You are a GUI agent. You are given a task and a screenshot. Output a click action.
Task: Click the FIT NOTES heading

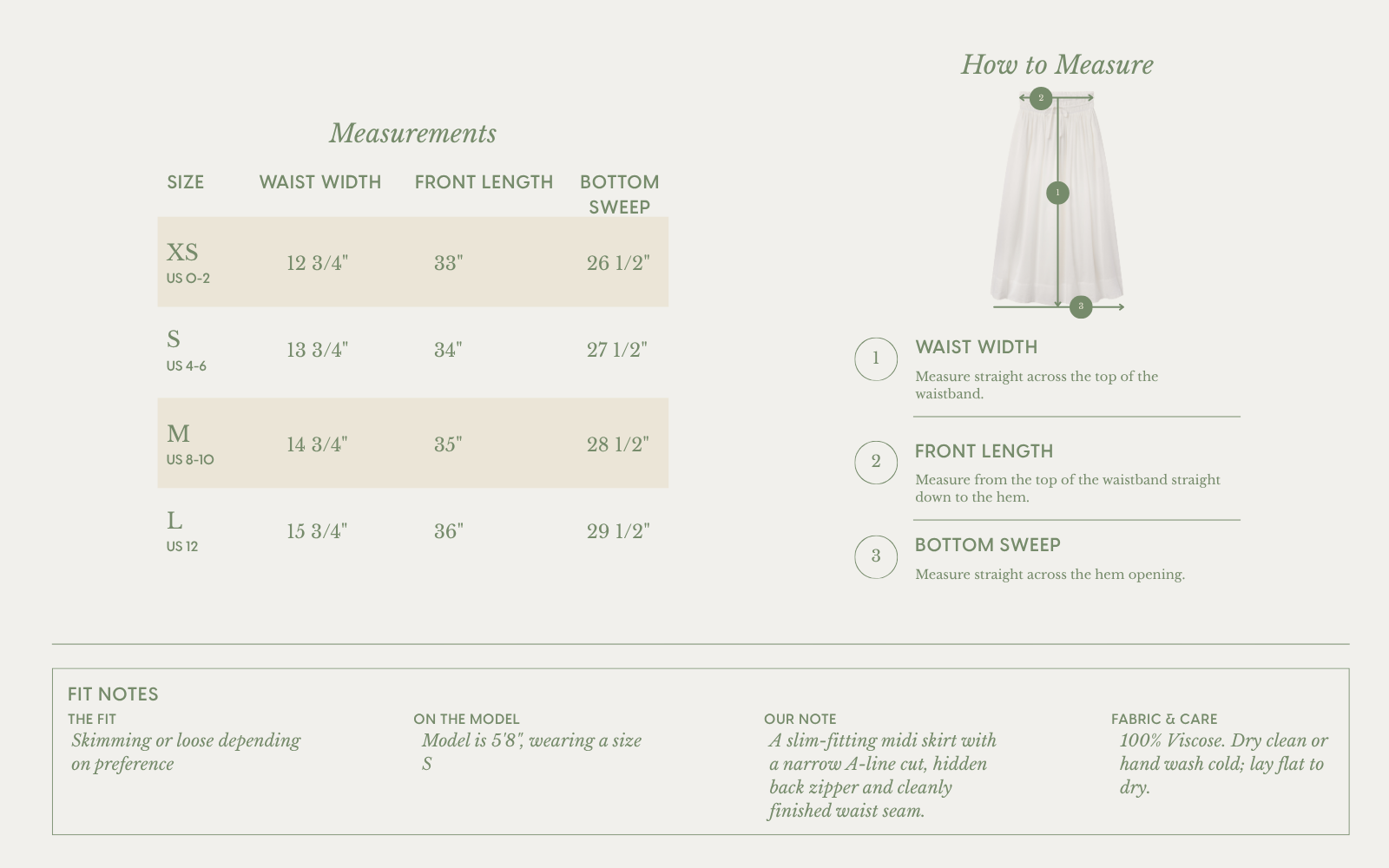tap(113, 694)
